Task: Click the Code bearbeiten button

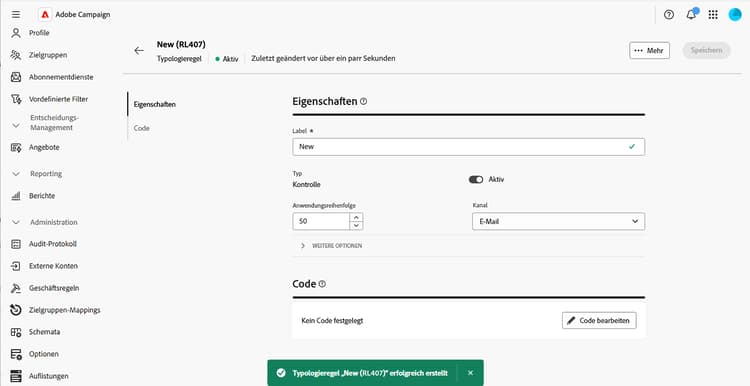Action: [599, 320]
